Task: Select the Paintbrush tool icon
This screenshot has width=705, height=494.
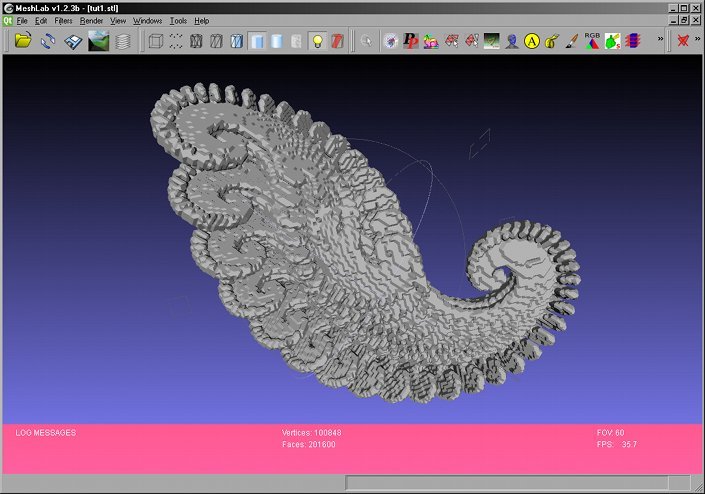Action: [x=570, y=41]
